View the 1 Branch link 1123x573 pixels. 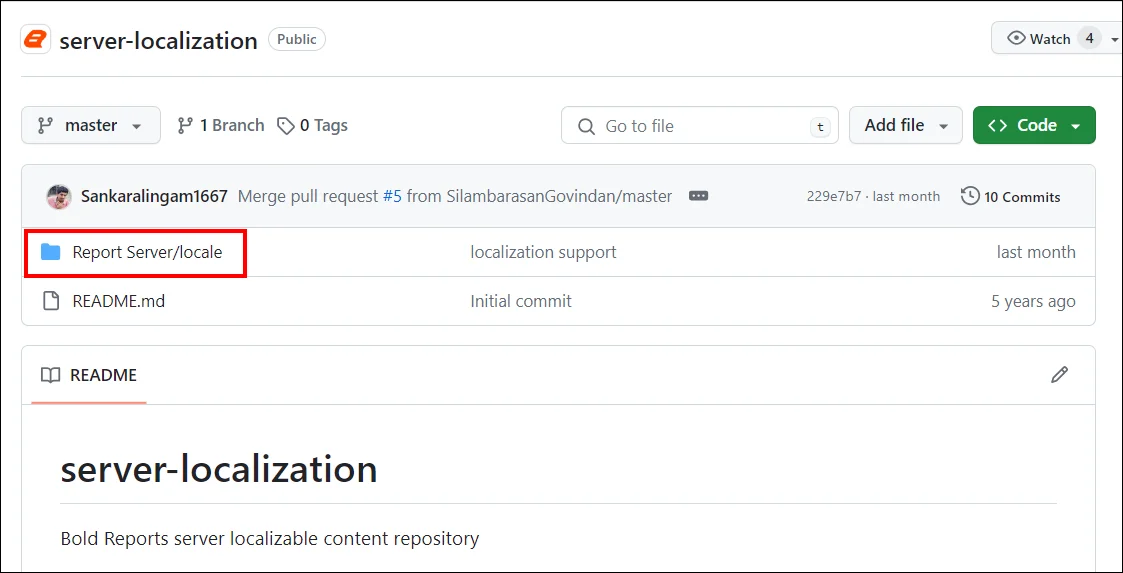pos(221,125)
